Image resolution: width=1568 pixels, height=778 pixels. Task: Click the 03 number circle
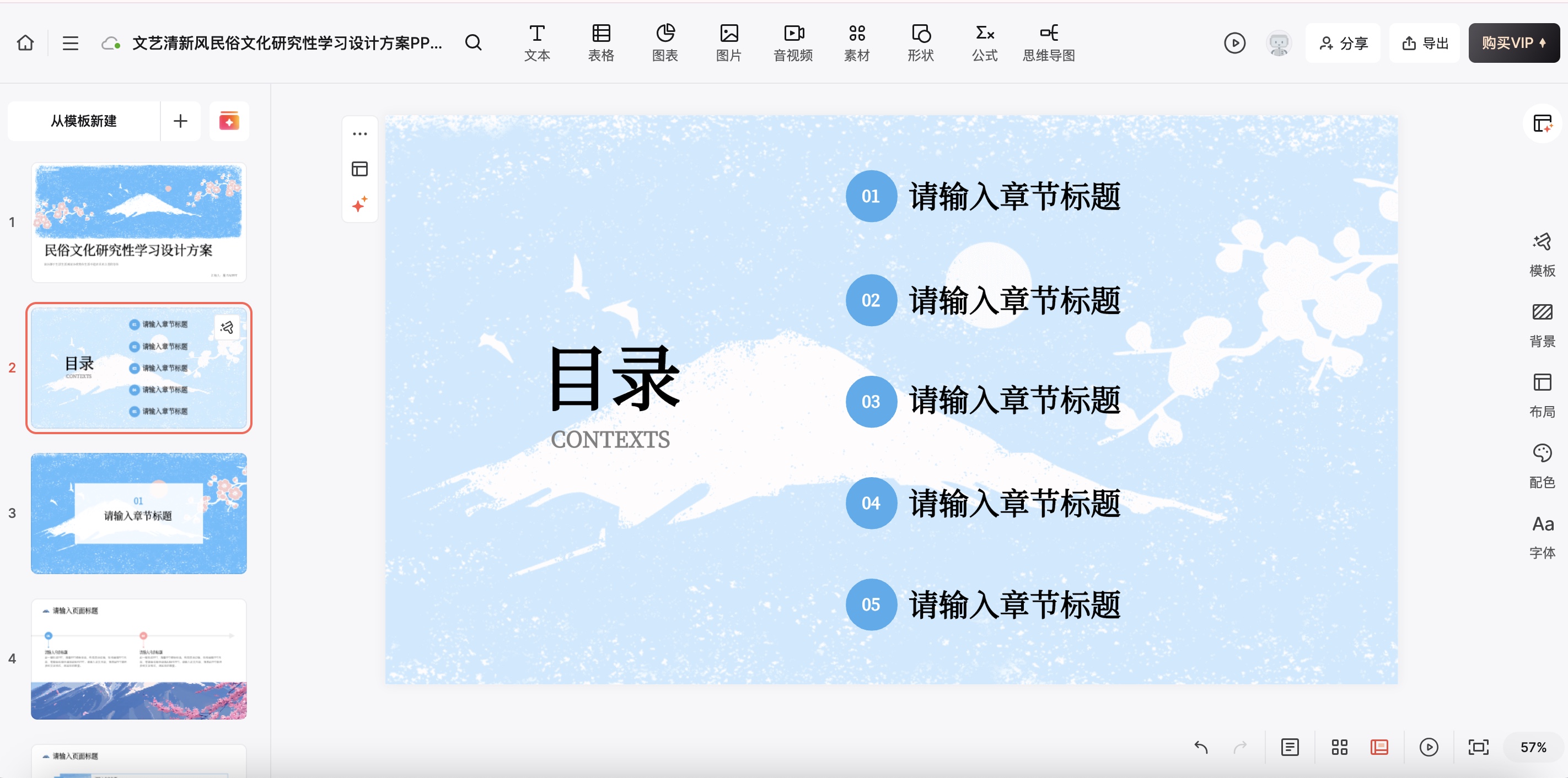point(871,402)
